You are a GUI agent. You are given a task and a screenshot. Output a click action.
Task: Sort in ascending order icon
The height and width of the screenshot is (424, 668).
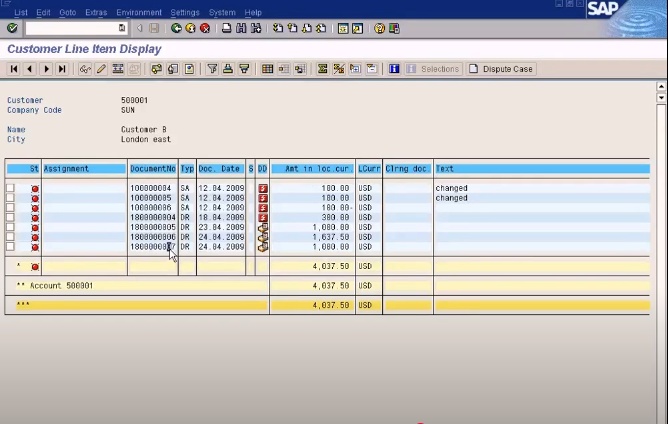(228, 69)
